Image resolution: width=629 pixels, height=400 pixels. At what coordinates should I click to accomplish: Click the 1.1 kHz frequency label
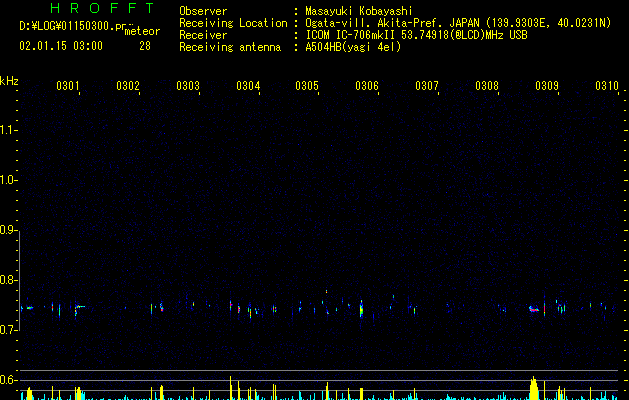click(x=8, y=130)
